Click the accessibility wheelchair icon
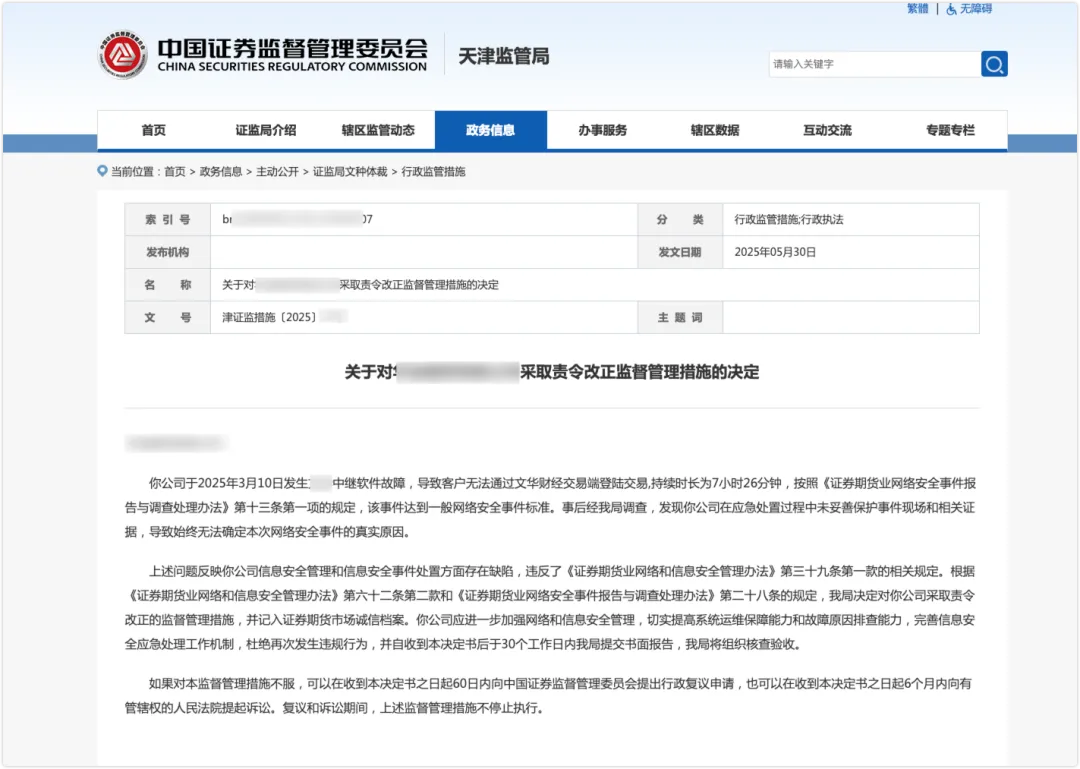 tap(951, 9)
